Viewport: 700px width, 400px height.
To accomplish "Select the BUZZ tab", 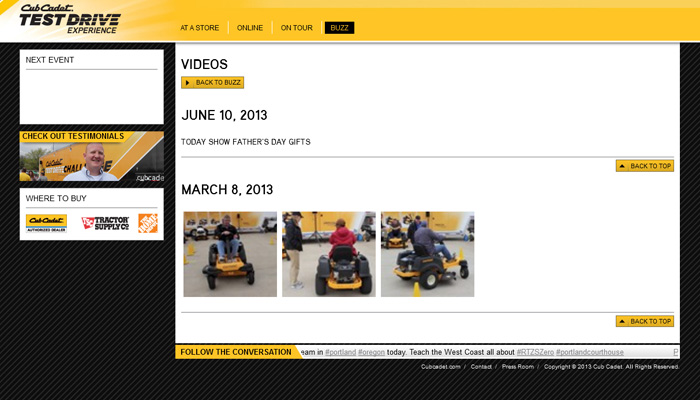I will click(339, 28).
